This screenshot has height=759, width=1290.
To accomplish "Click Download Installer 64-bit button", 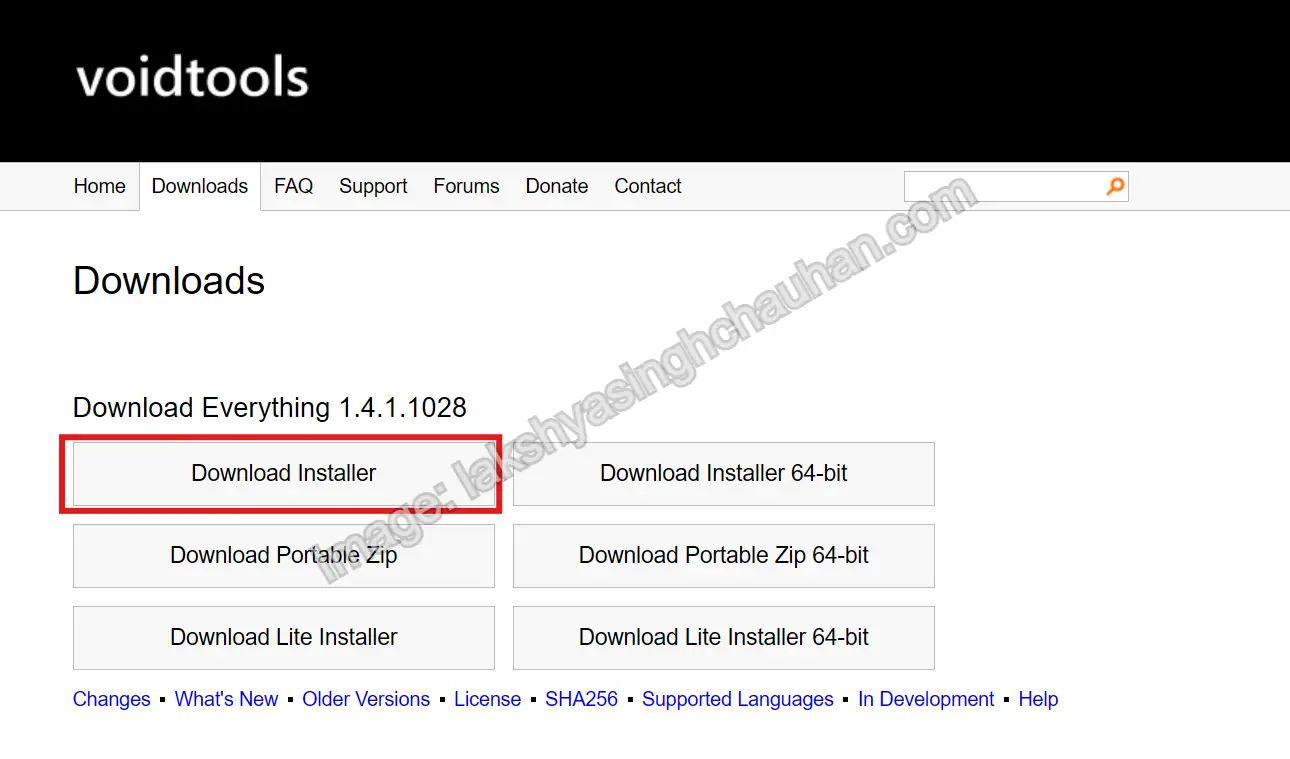I will pyautogui.click(x=724, y=473).
